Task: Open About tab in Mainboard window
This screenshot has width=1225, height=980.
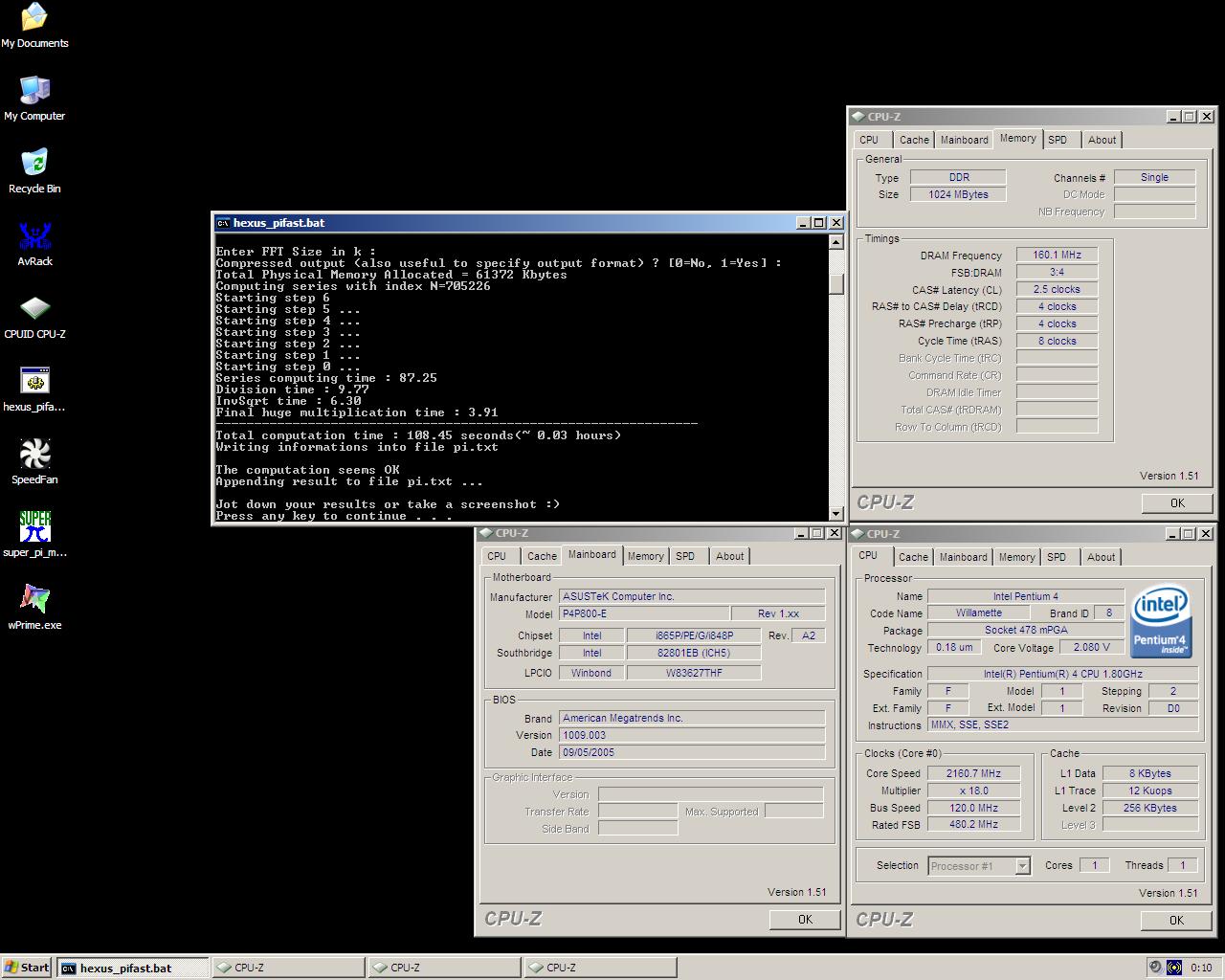Action: [x=729, y=556]
